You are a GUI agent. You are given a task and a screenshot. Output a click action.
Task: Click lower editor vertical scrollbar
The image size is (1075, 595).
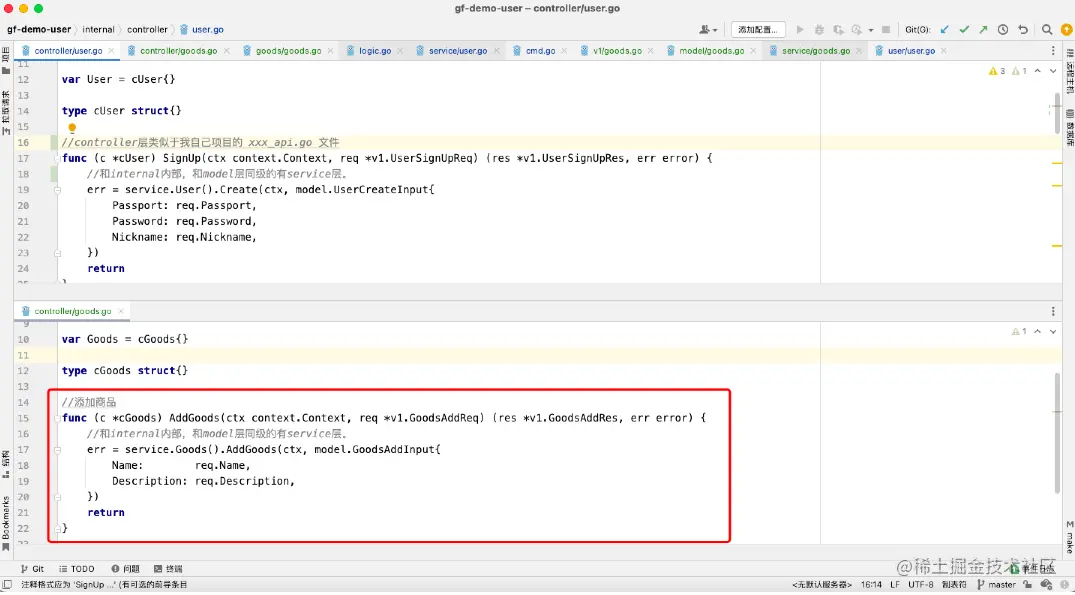(x=1058, y=432)
